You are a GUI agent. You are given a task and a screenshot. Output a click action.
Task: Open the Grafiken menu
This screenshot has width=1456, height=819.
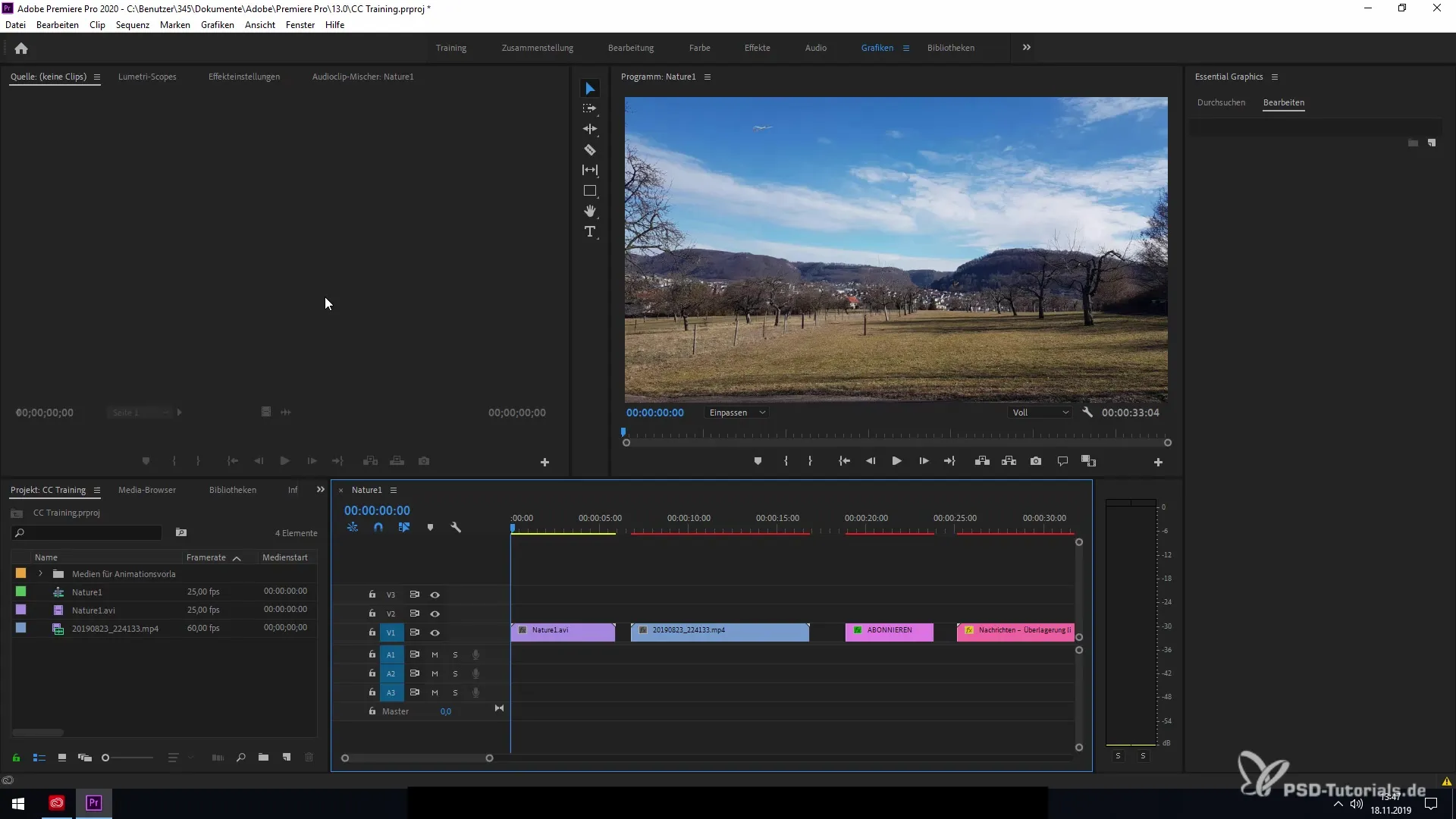pos(218,25)
